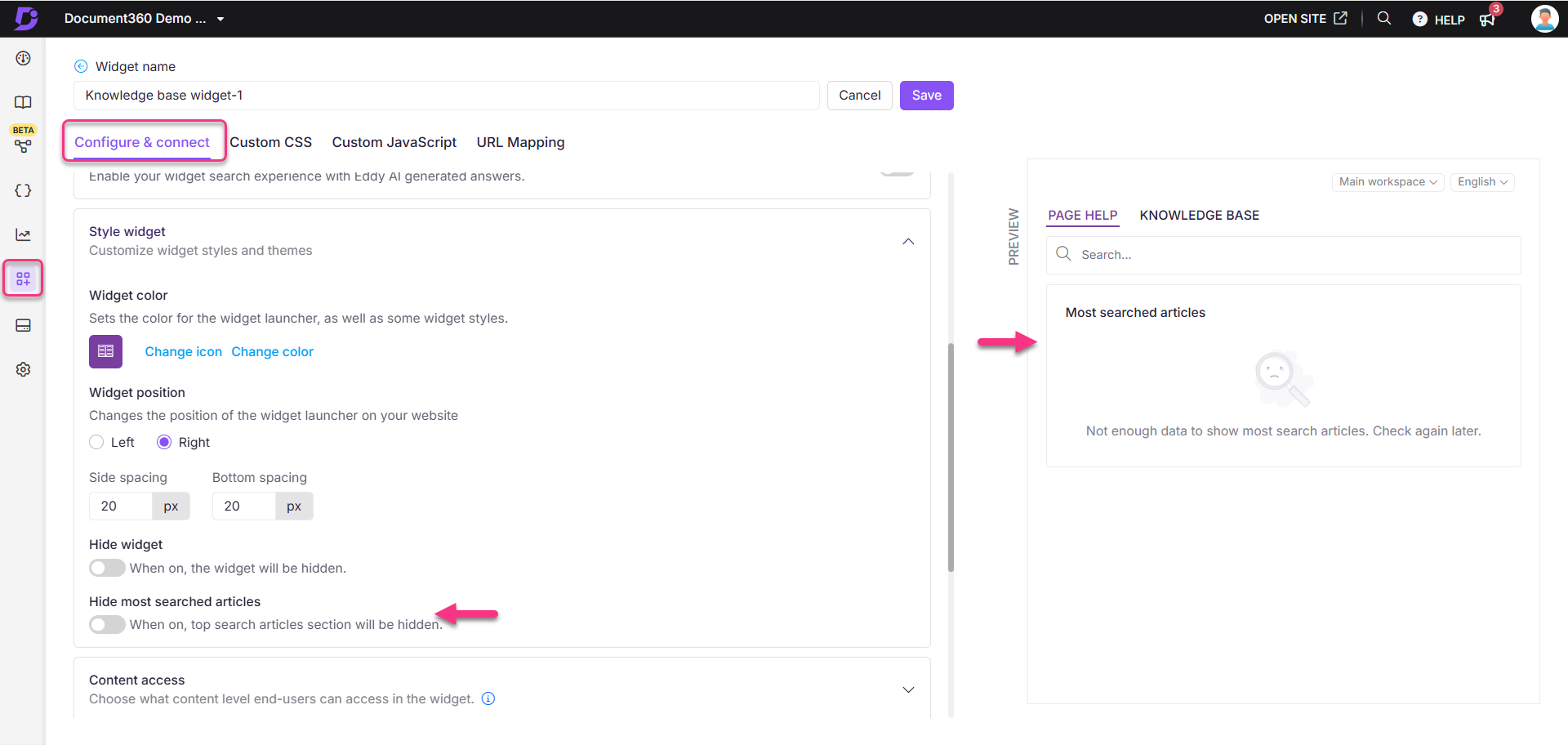
Task: Click the 'Most searched articles' heading
Action: [1135, 312]
